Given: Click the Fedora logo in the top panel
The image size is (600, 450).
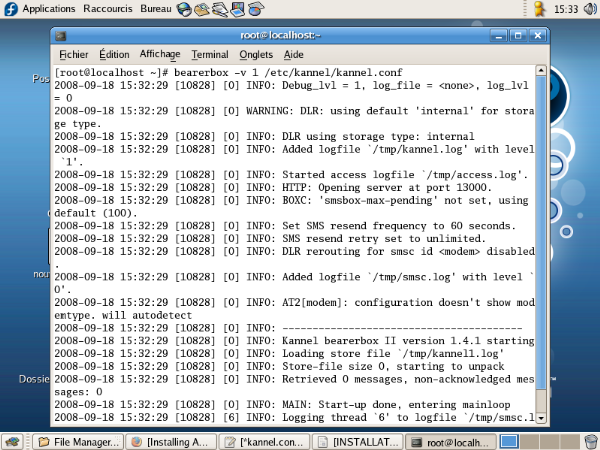Looking at the screenshot, I should coord(11,9).
